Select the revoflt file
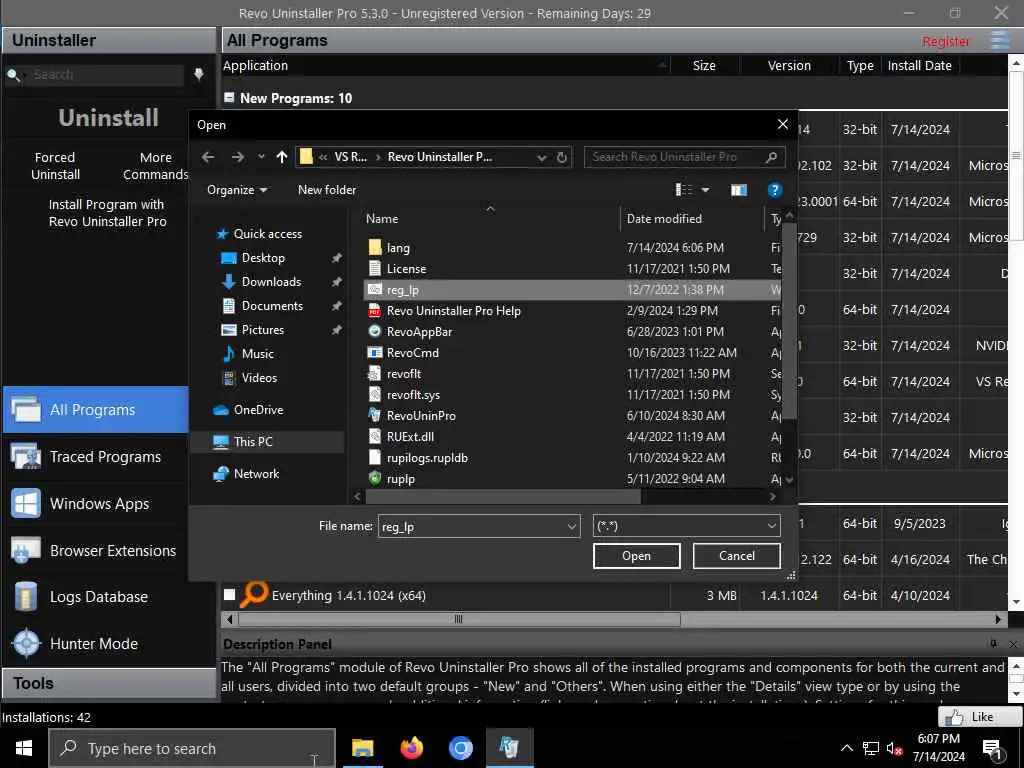Image resolution: width=1024 pixels, height=768 pixels. [x=403, y=374]
